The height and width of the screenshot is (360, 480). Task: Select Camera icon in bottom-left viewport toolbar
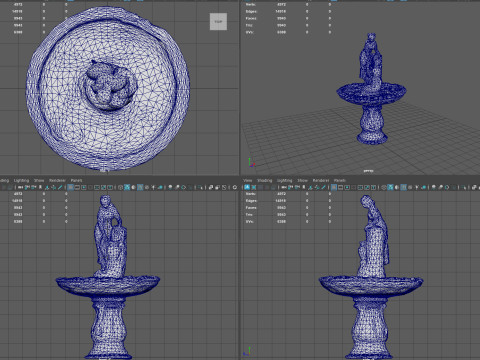[x=20, y=187]
